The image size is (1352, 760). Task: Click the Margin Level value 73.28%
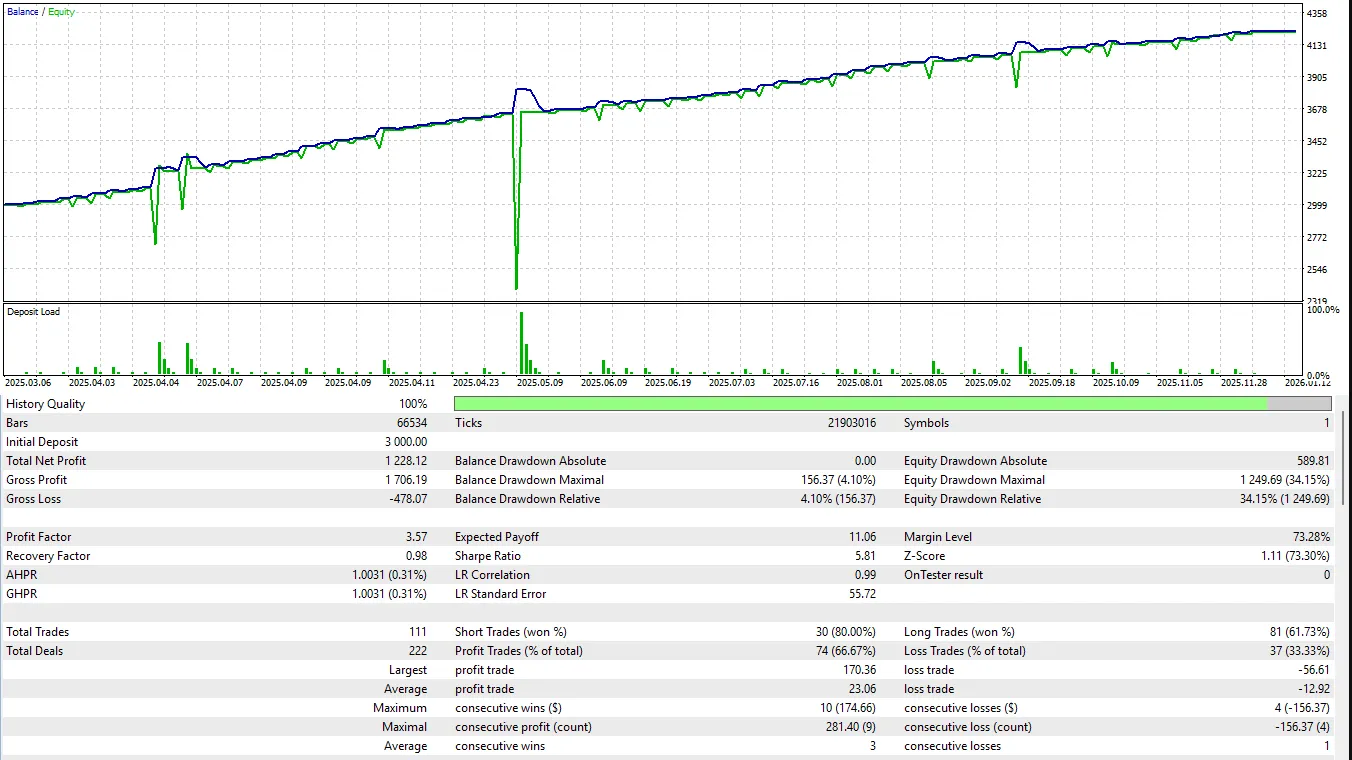coord(1310,537)
